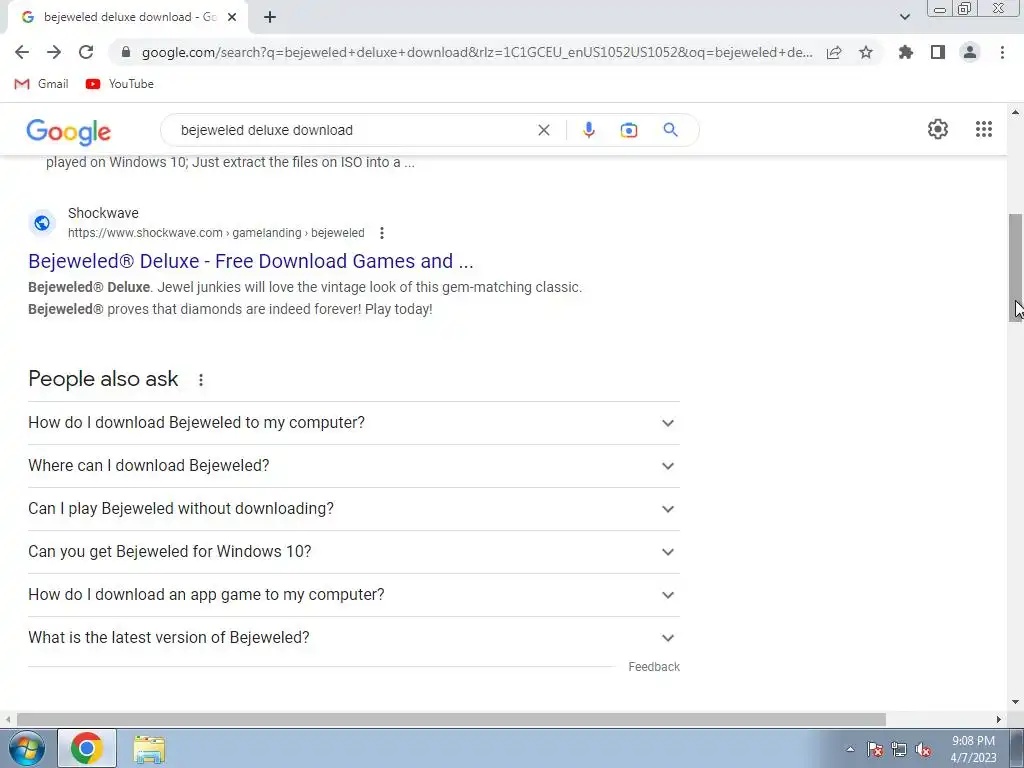The image size is (1024, 768).
Task: Click the Shockwave site globe favicon
Action: 42,223
